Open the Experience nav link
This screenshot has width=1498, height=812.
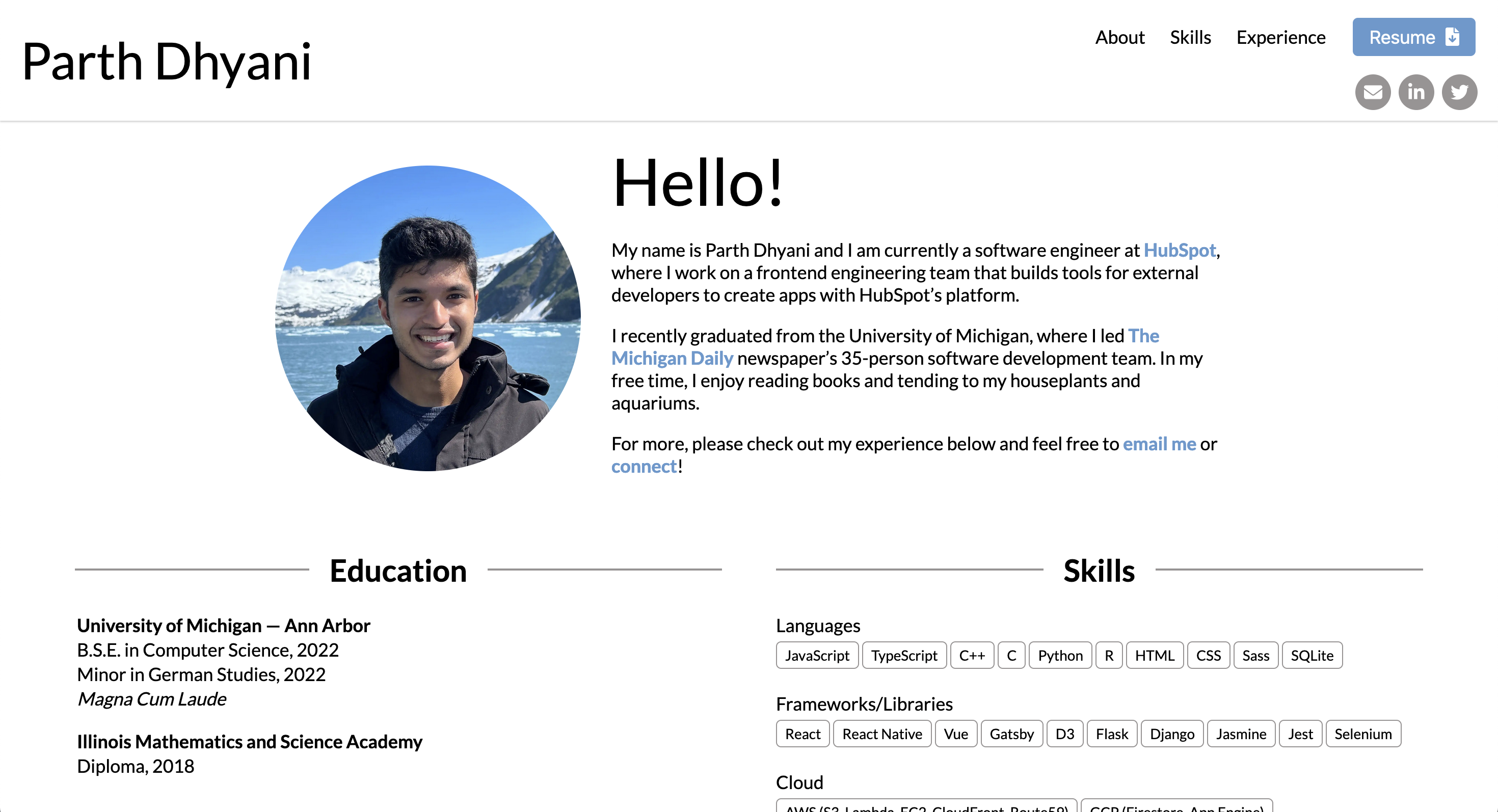point(1280,37)
